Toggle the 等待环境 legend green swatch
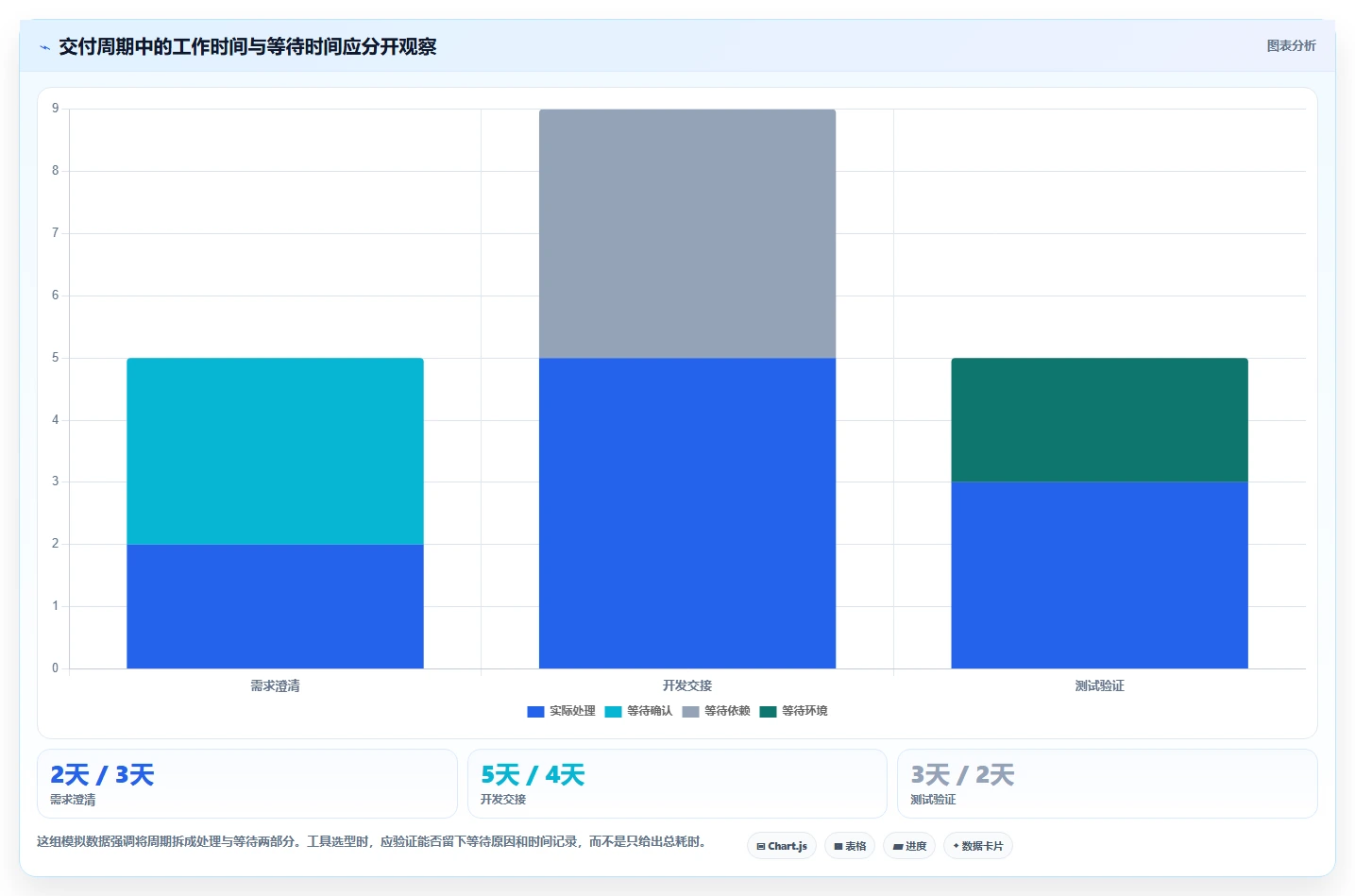This screenshot has width=1355, height=896. 768,711
